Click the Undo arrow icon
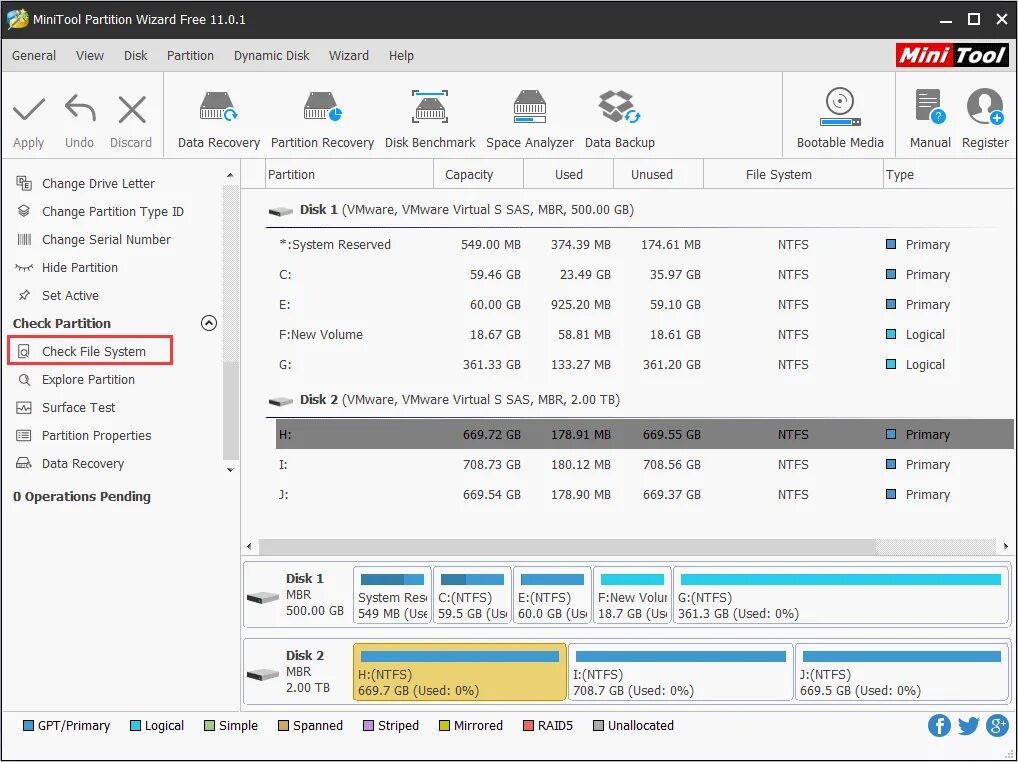1018x762 pixels. [x=80, y=109]
